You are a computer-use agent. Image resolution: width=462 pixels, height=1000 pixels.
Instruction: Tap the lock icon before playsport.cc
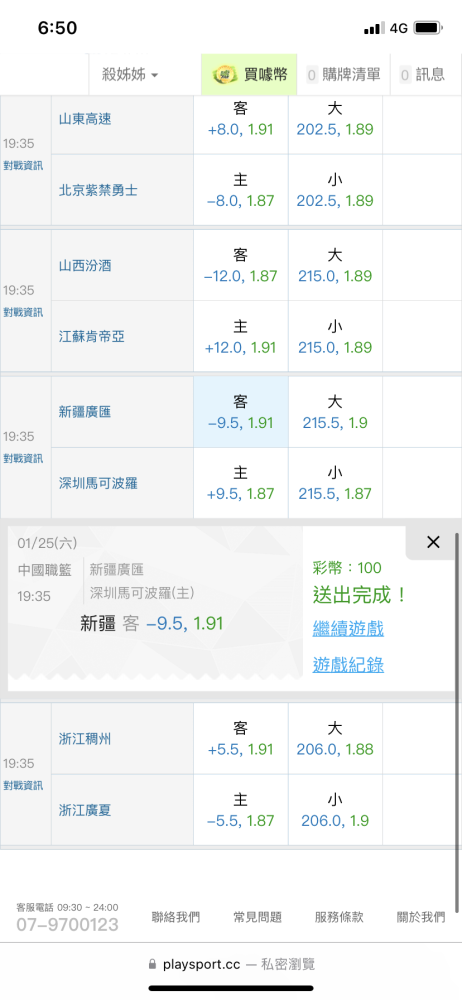click(x=152, y=964)
